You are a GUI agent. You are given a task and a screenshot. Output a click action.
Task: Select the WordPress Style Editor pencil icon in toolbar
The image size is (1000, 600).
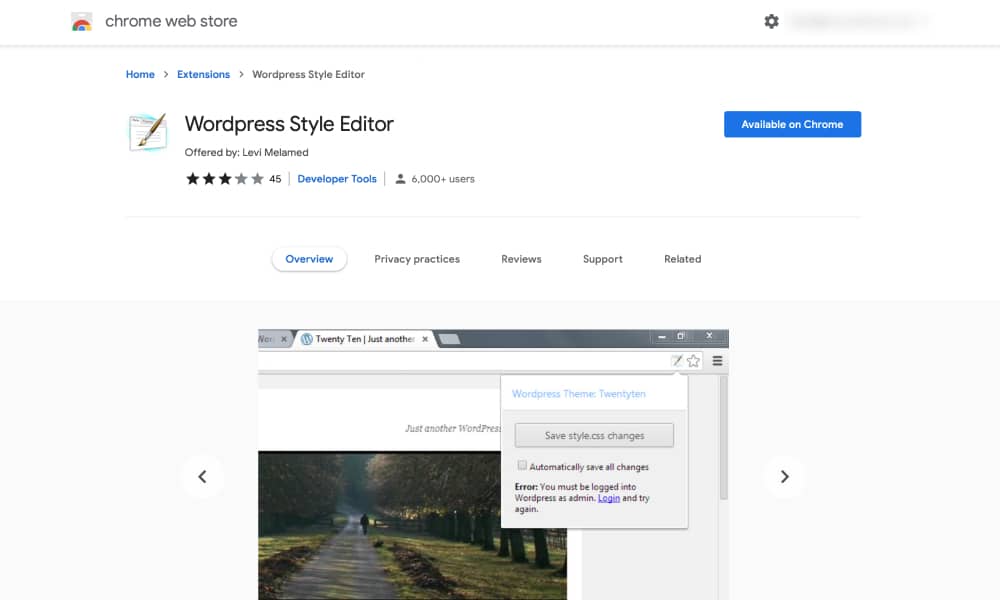[678, 360]
